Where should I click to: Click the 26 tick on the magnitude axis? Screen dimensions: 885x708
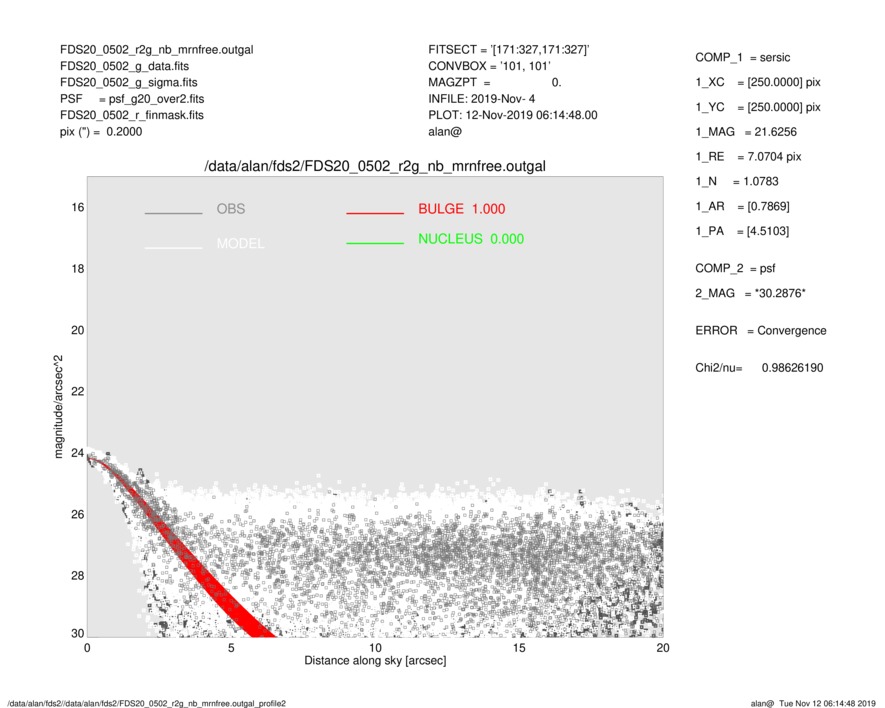[78, 514]
